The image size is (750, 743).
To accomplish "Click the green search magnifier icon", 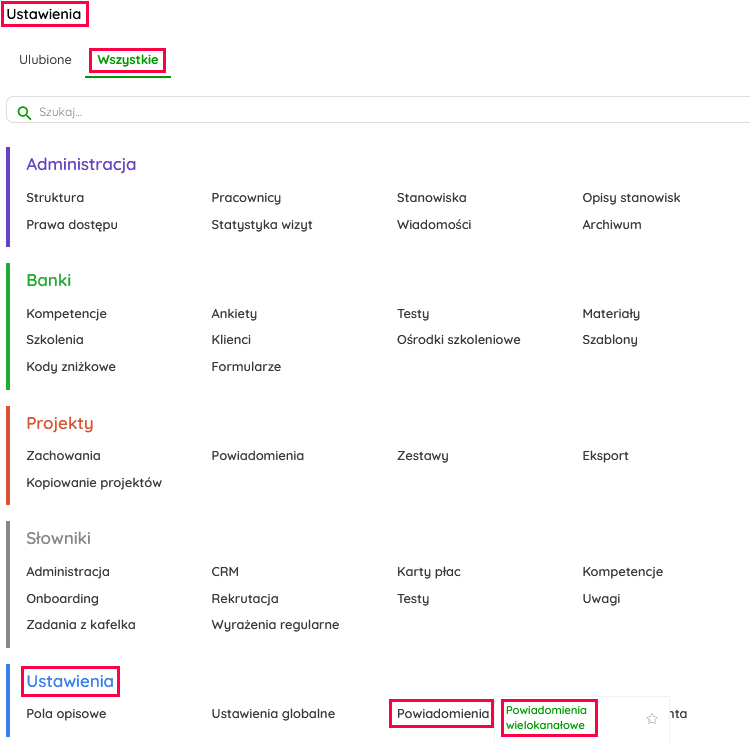I will 25,112.
